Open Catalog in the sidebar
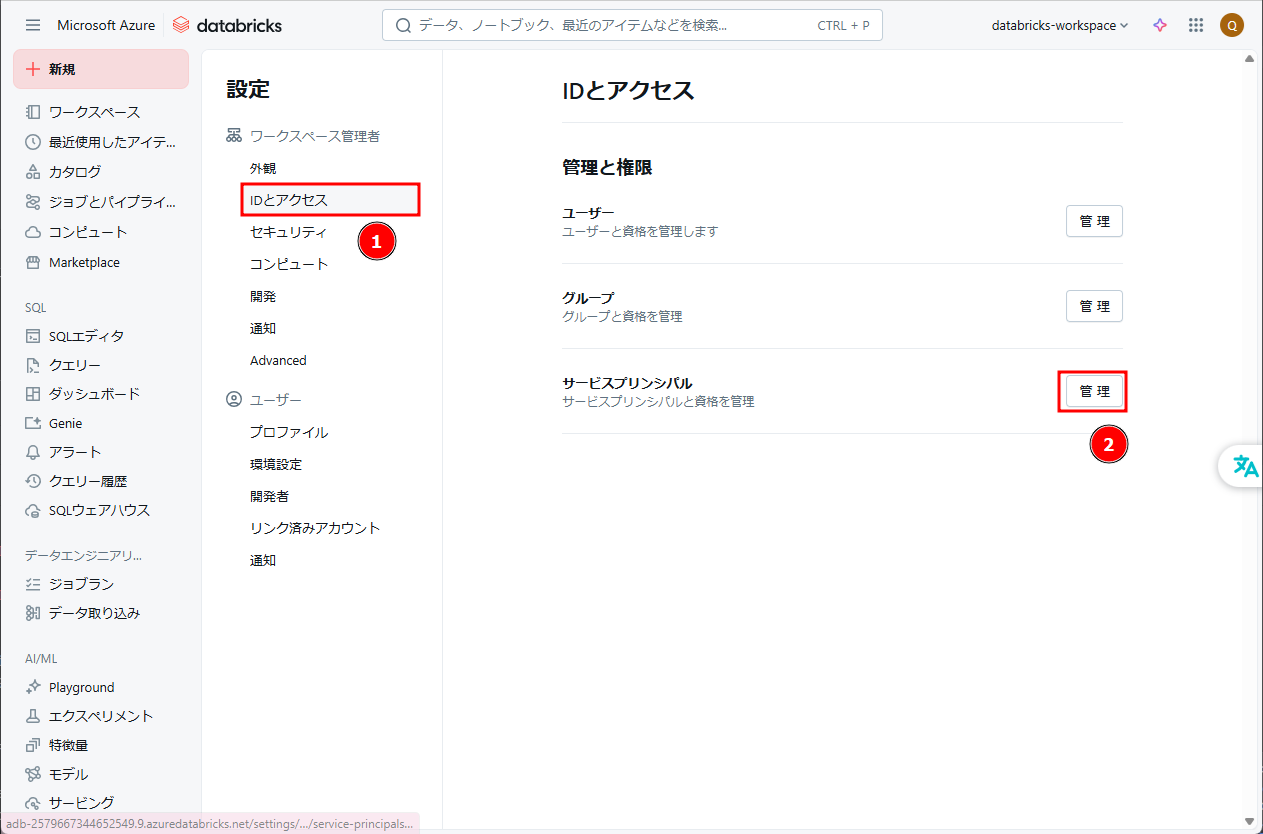 74,172
